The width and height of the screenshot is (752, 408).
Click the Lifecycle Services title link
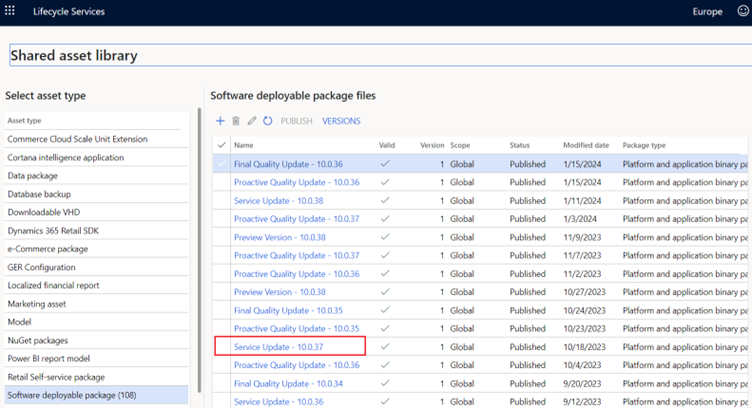click(71, 12)
